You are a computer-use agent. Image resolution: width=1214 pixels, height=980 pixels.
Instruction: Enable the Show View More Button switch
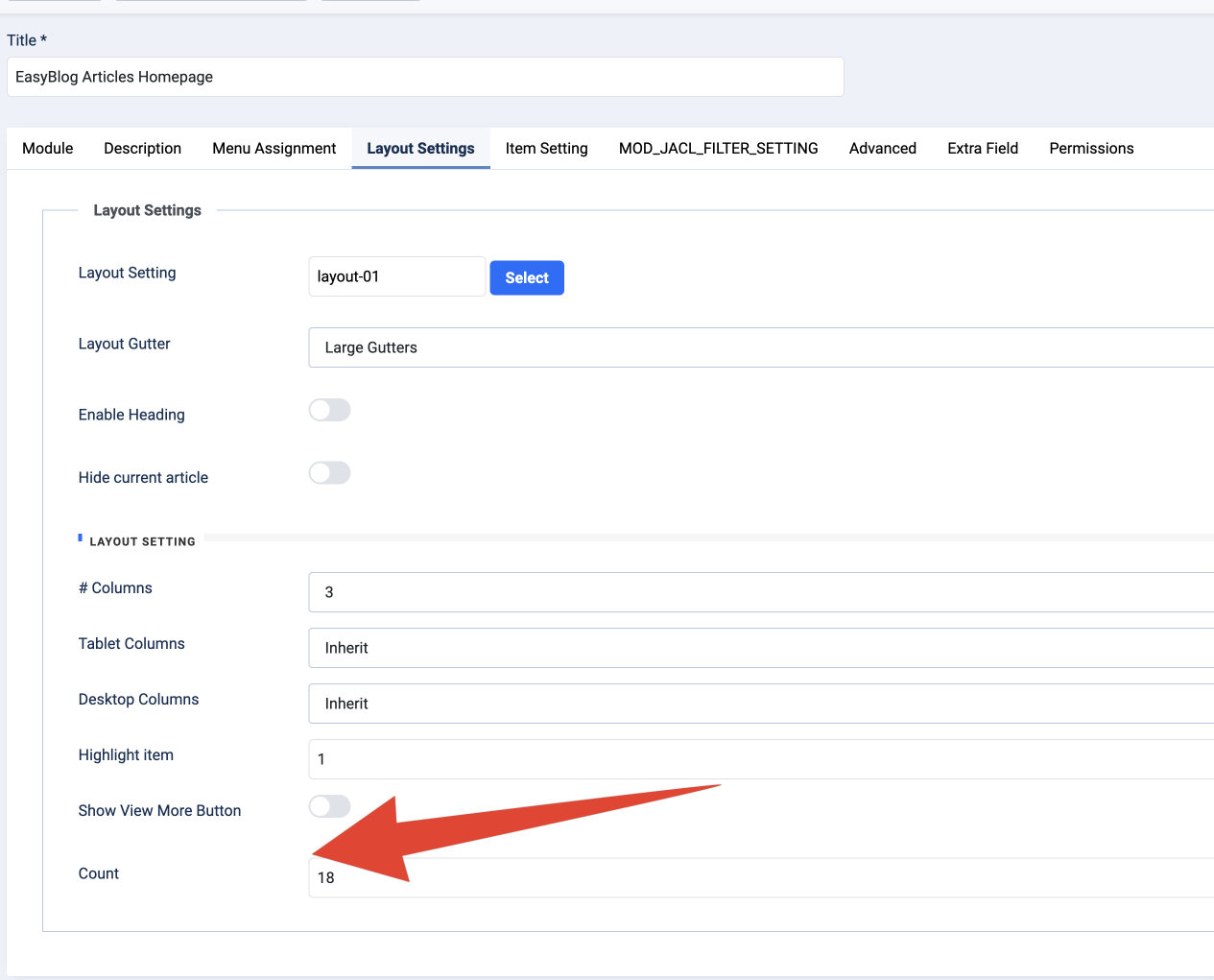329,807
